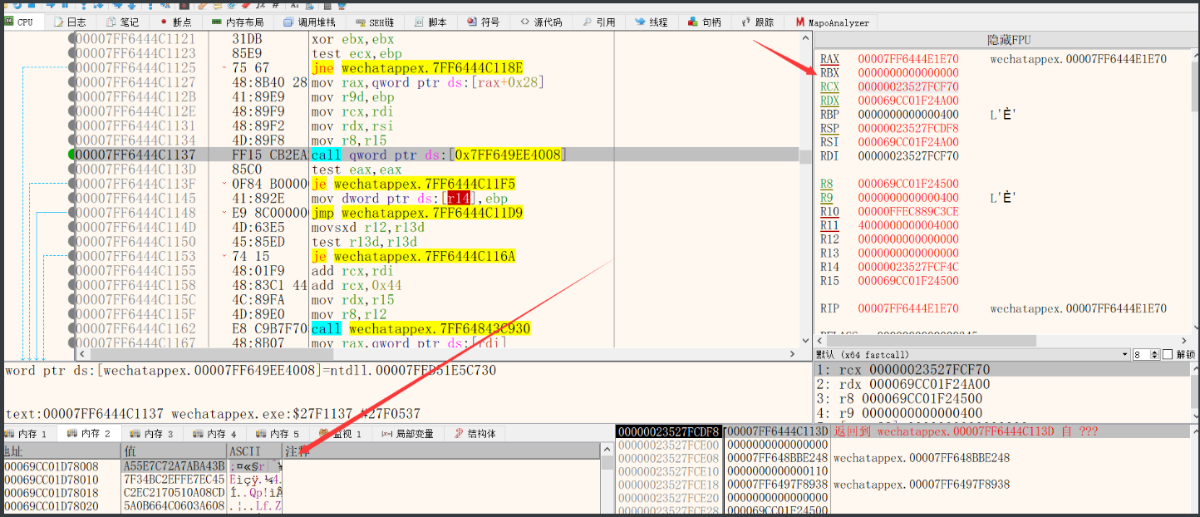Select the 内存 3 dump tab
Viewport: 1200px width, 517px height.
click(x=153, y=434)
